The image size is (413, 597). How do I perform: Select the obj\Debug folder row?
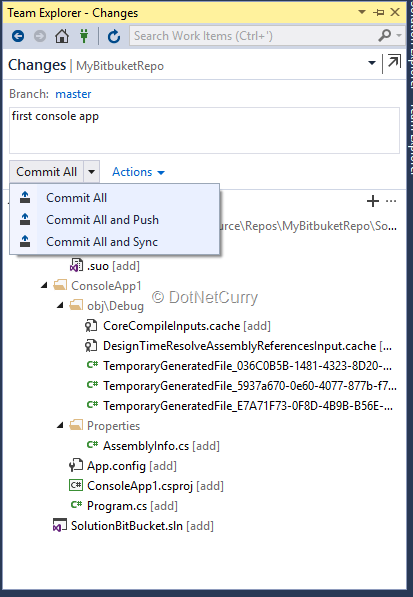115,306
